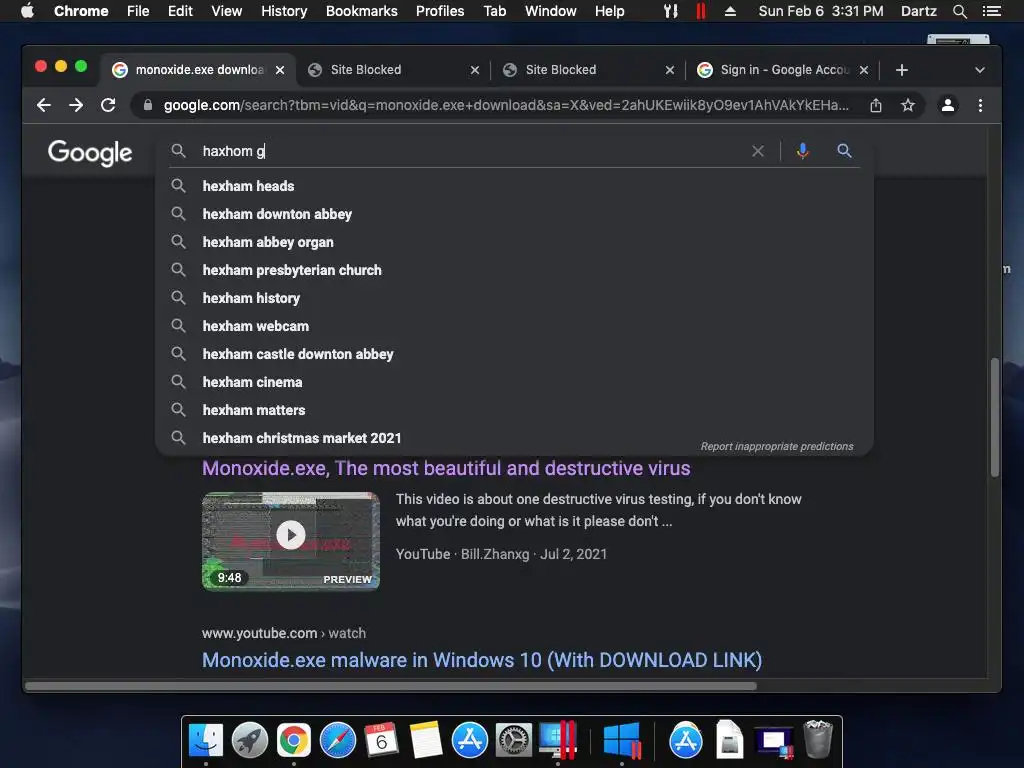Open the Chrome profile avatar icon
The height and width of the screenshot is (768, 1024).
948,105
